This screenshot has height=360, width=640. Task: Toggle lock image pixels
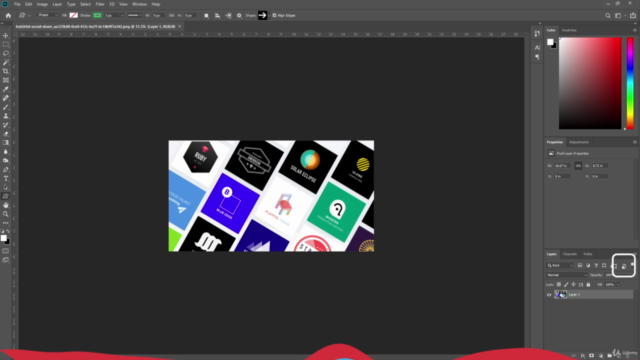coord(566,284)
